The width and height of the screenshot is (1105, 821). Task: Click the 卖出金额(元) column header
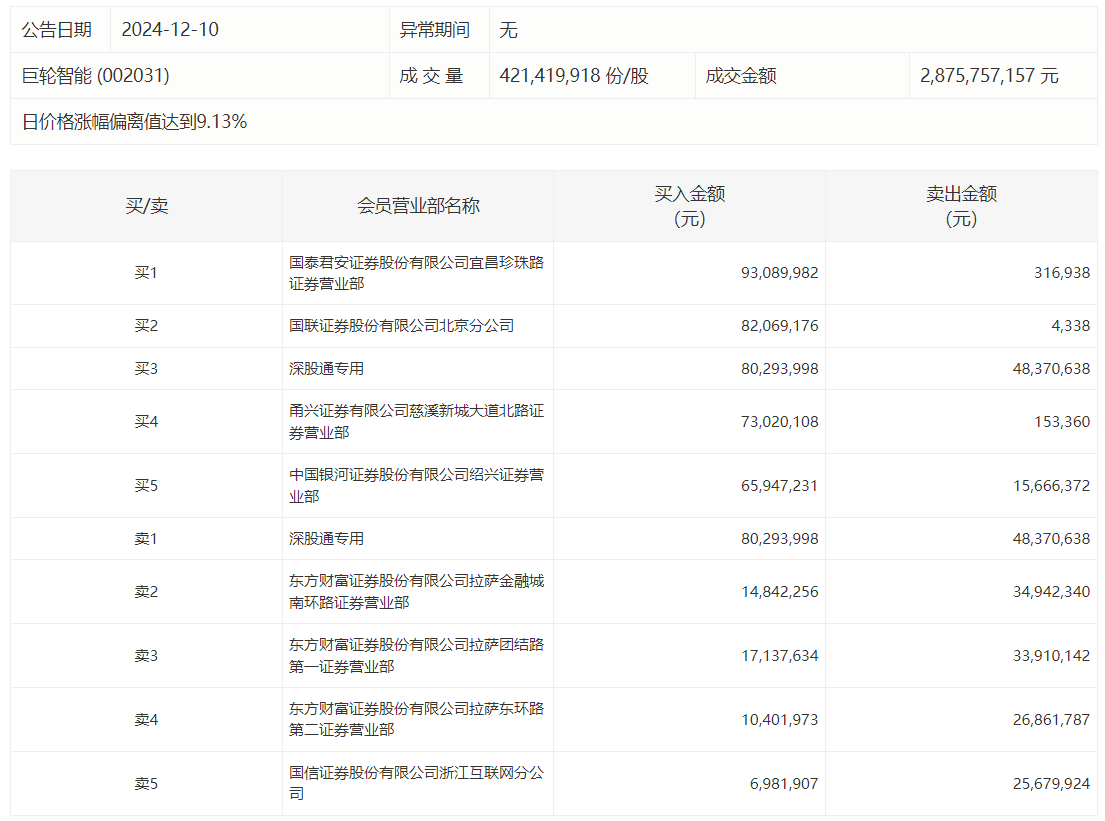[961, 206]
